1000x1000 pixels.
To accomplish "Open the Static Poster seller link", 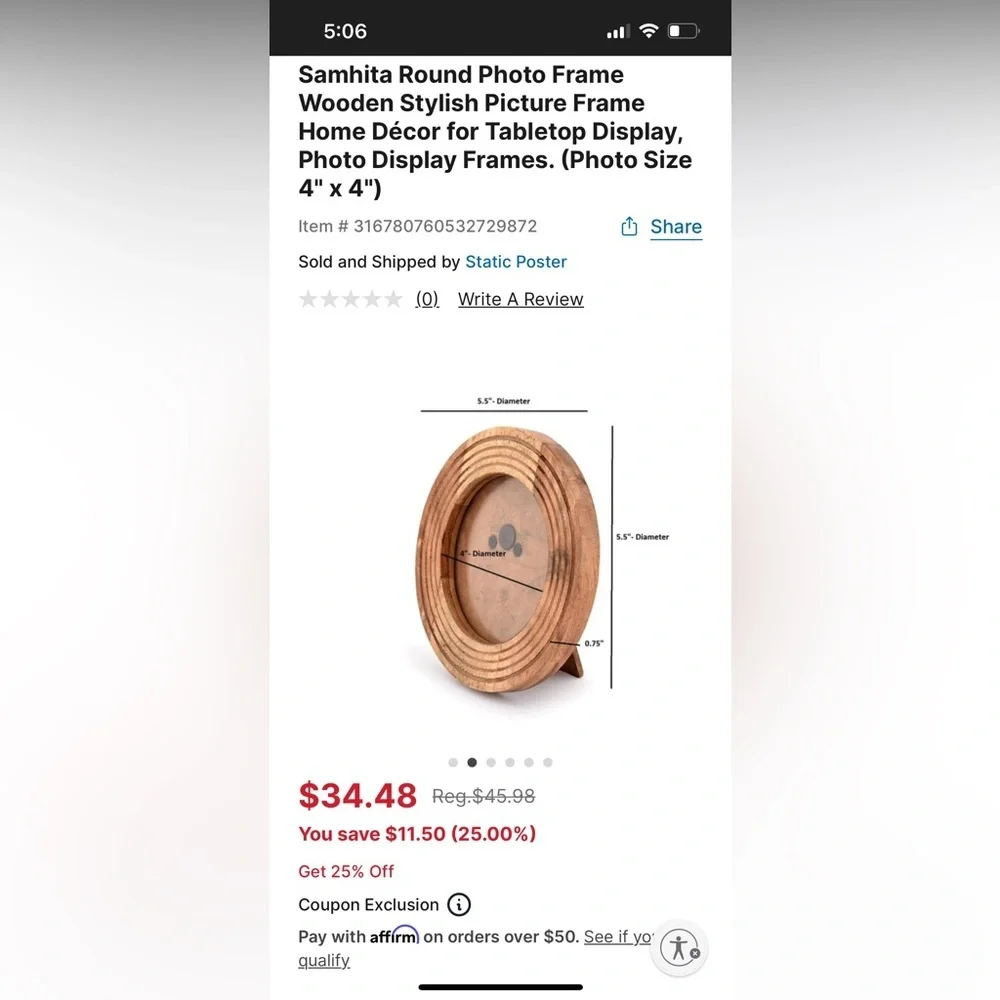I will (x=516, y=261).
